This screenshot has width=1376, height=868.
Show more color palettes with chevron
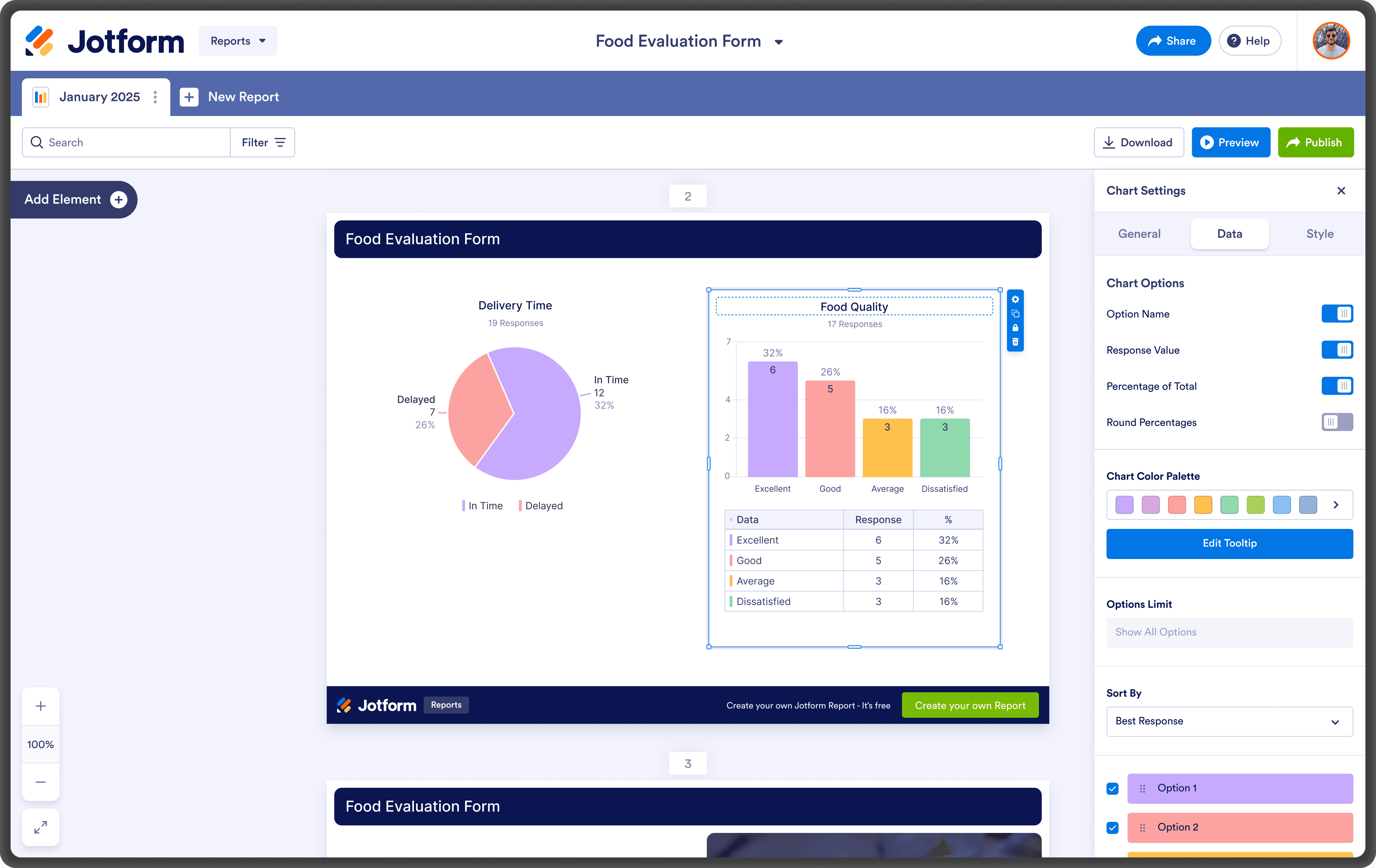(x=1335, y=504)
